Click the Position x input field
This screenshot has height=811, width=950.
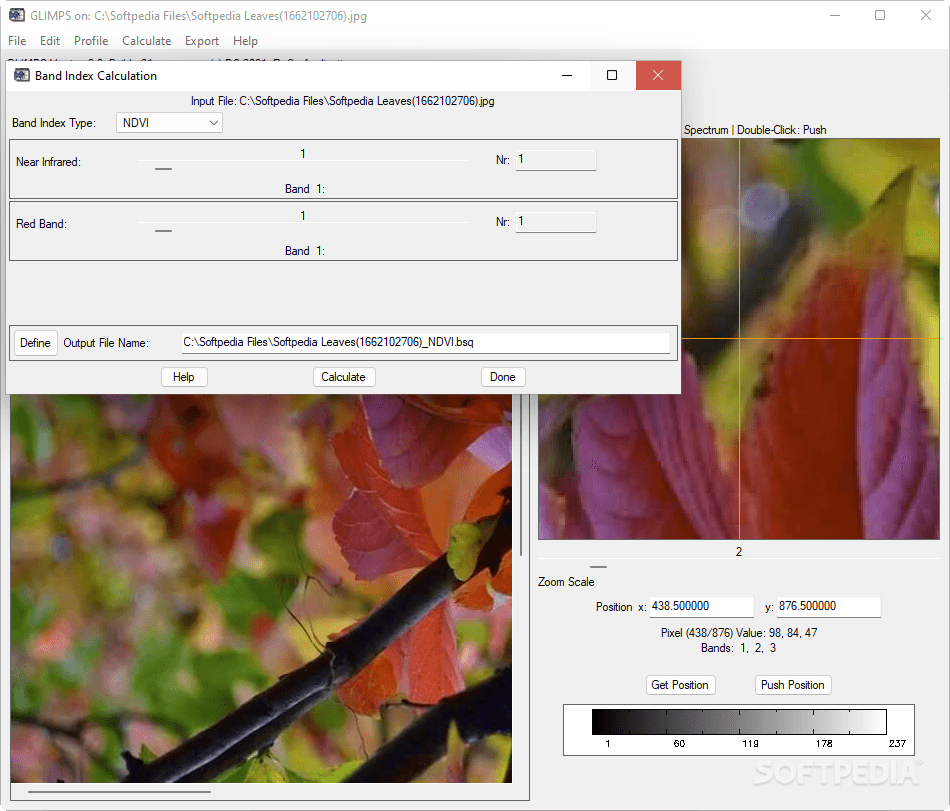[702, 606]
